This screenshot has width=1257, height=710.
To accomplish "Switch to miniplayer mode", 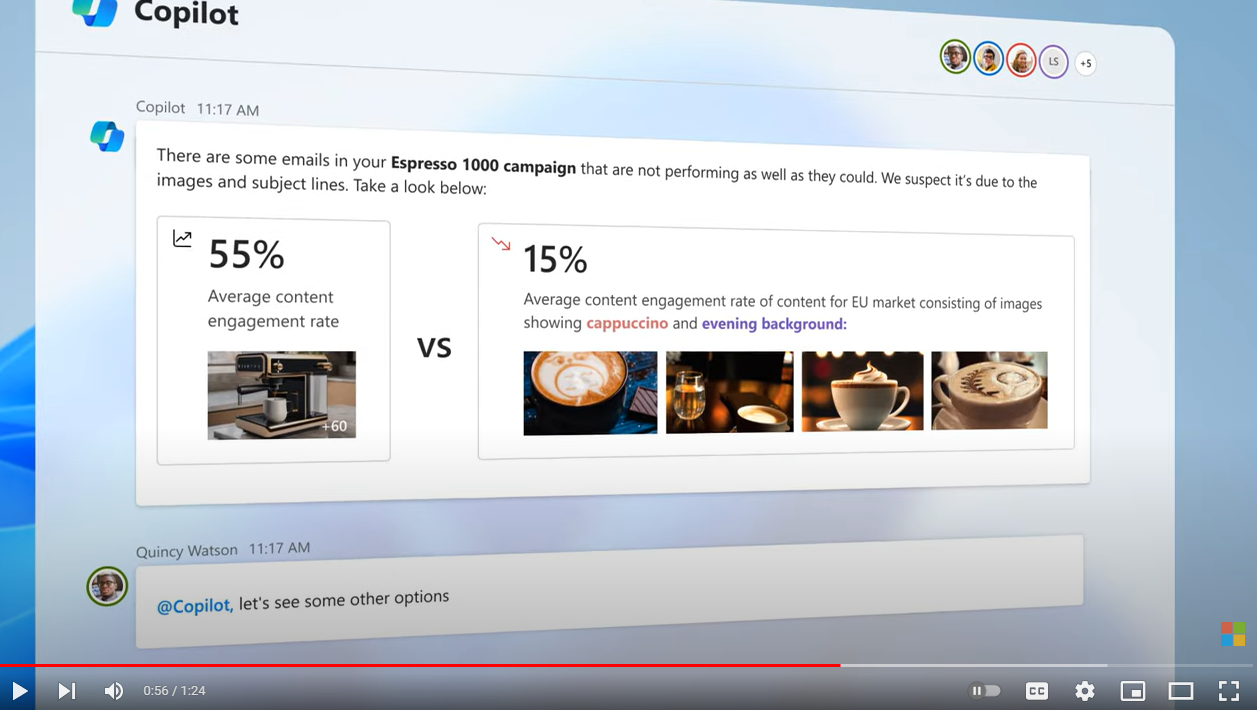I will 1133,691.
